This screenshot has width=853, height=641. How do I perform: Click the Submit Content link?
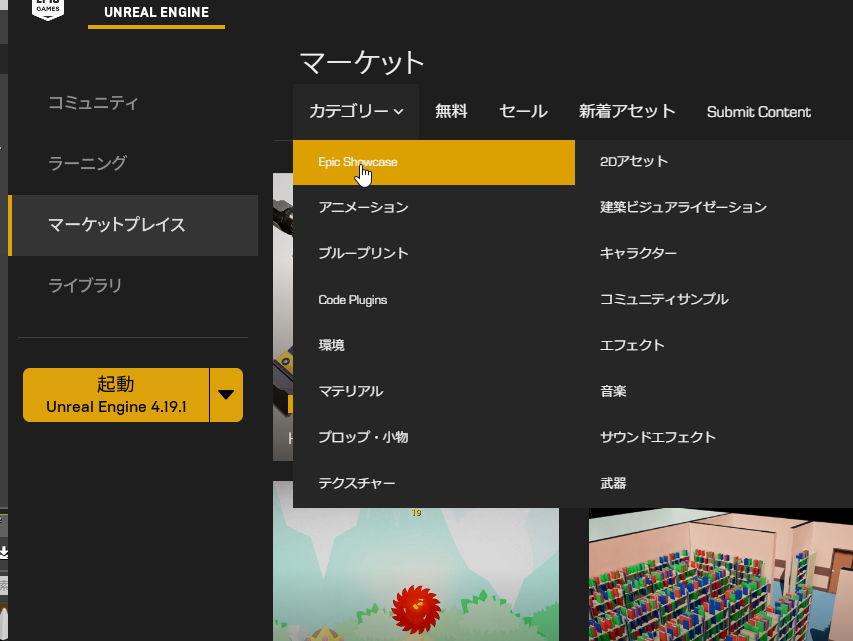click(758, 111)
